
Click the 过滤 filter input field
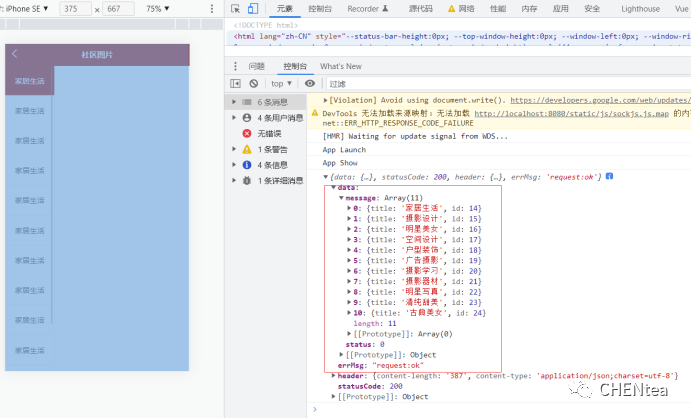pyautogui.click(x=400, y=84)
